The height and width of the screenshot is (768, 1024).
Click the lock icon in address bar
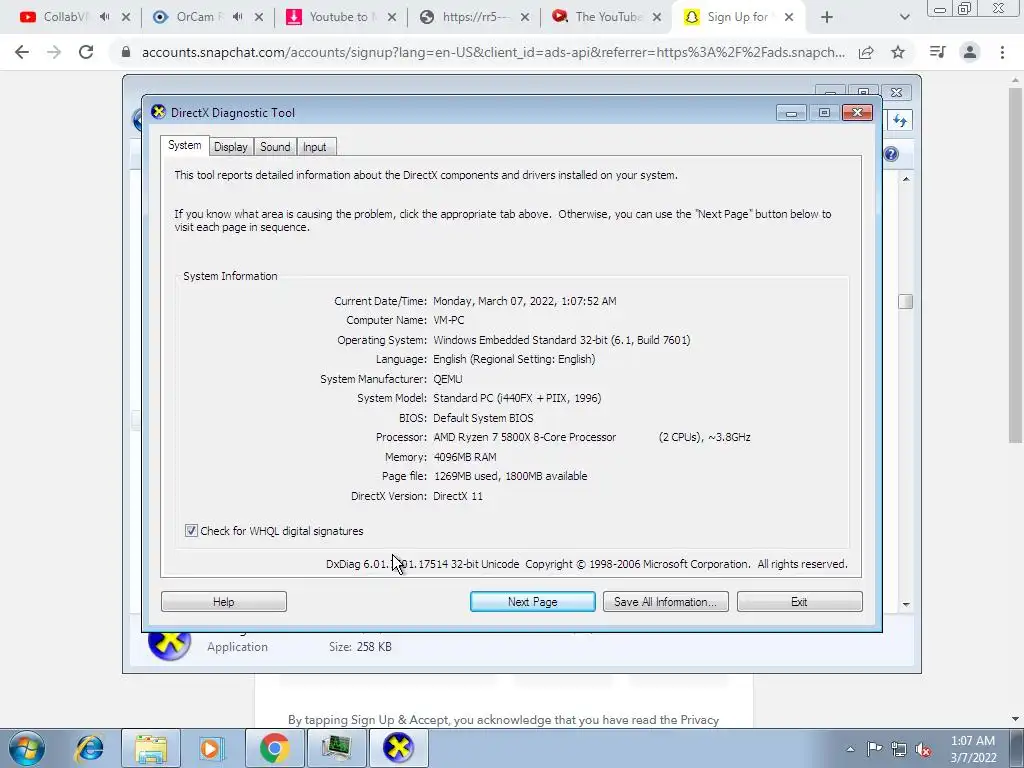[x=126, y=52]
